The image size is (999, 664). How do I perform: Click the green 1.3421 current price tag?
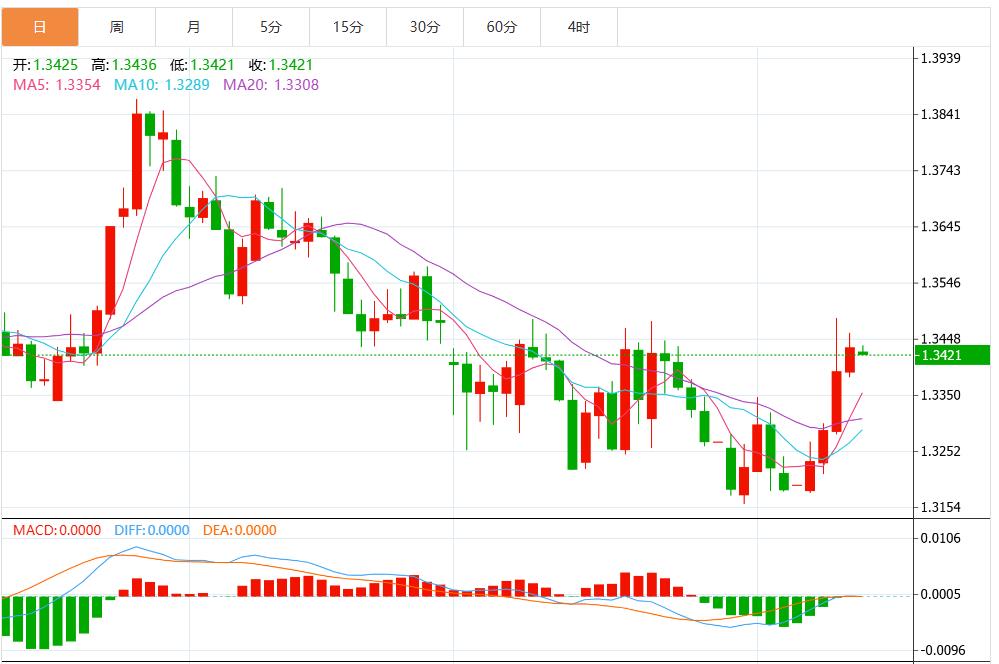tap(951, 355)
